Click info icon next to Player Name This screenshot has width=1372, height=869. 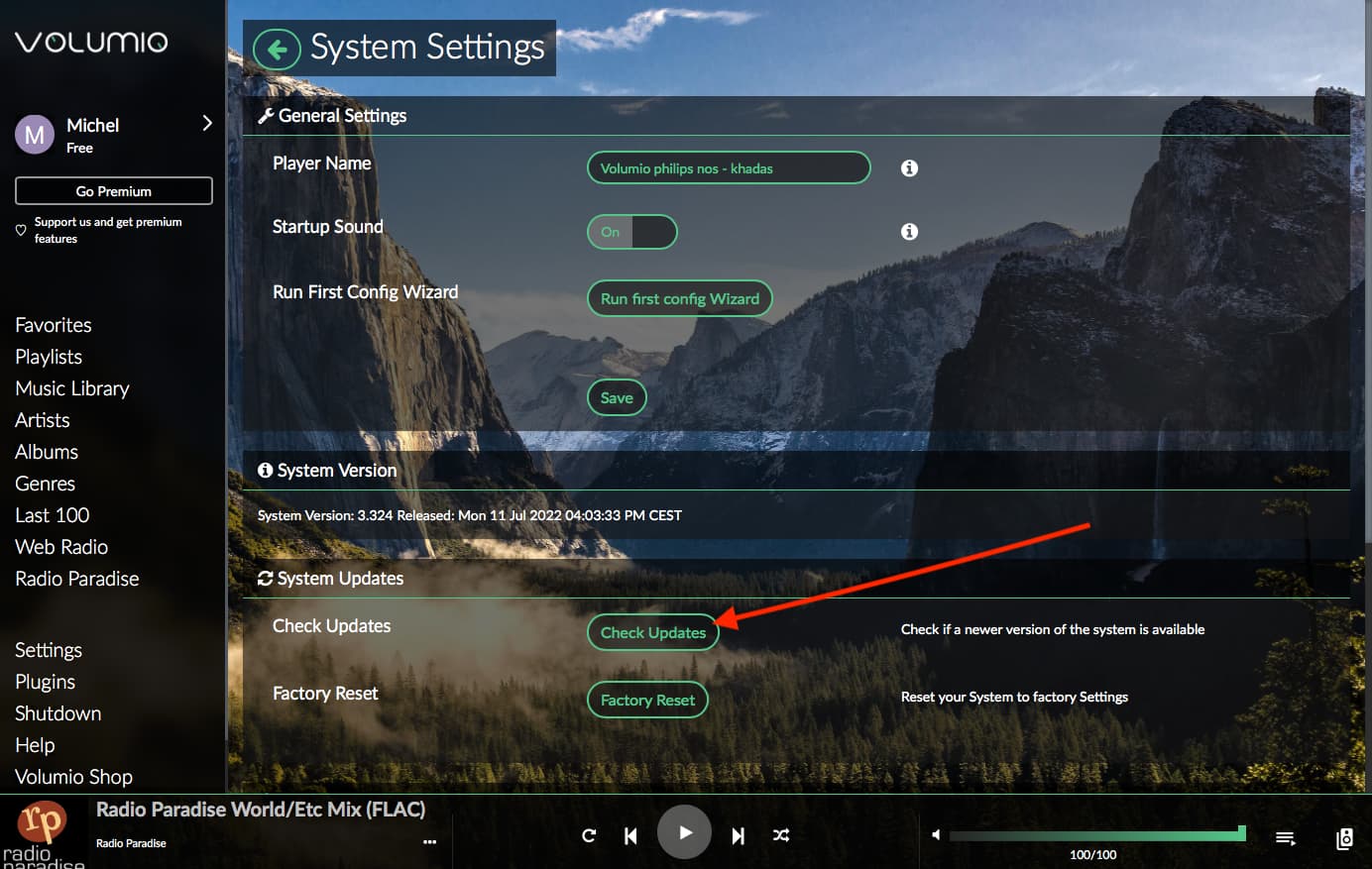909,168
